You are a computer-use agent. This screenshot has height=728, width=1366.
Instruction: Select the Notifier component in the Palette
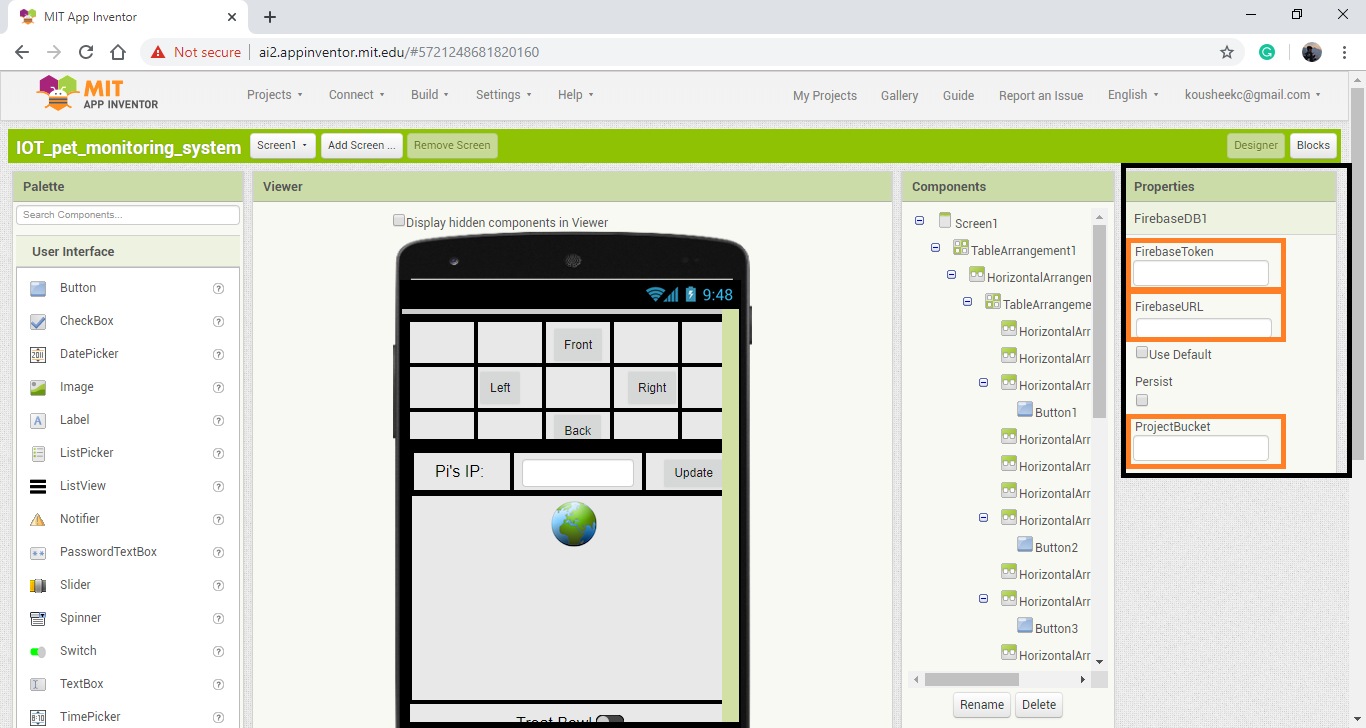[78, 519]
